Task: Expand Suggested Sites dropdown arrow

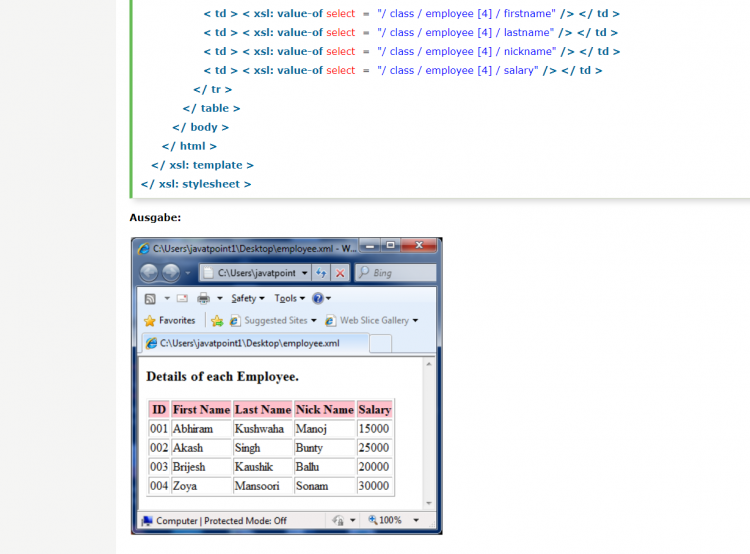Action: pos(314,321)
